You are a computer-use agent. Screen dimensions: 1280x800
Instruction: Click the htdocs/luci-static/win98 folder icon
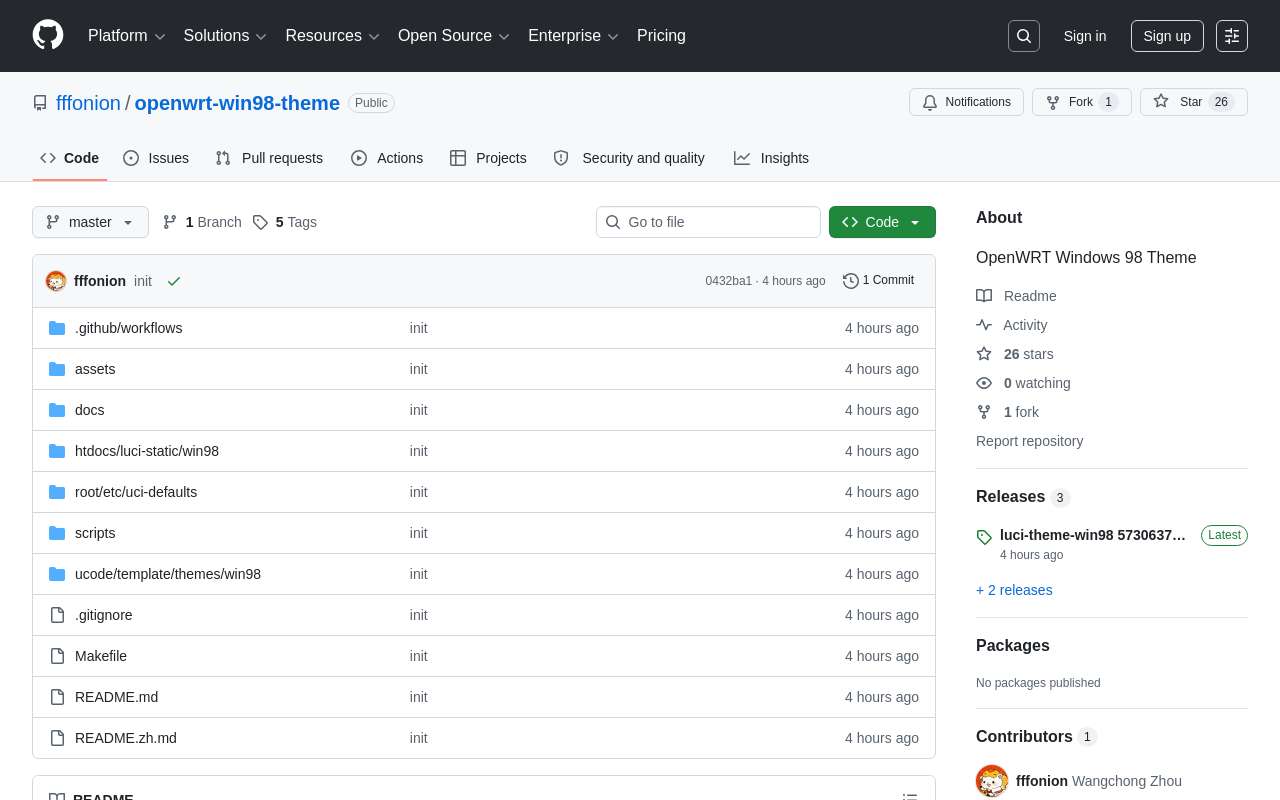click(57, 451)
